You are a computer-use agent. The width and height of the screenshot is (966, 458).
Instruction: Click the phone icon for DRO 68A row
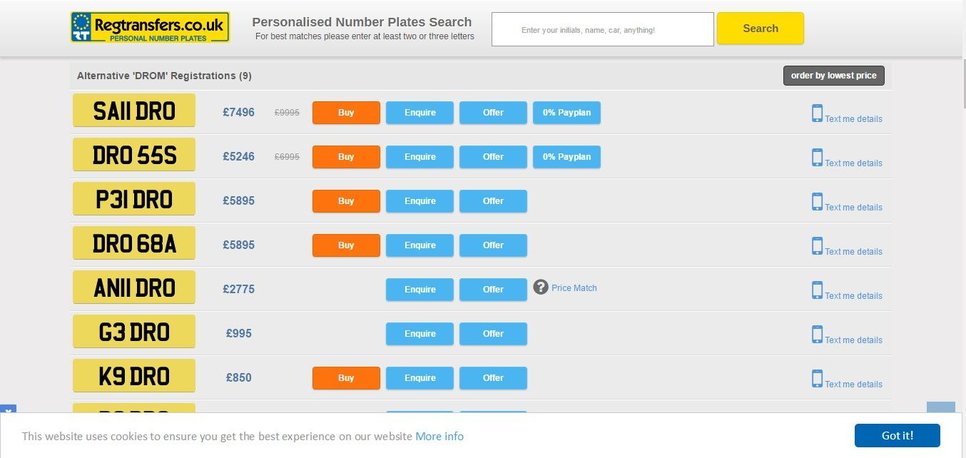(817, 246)
